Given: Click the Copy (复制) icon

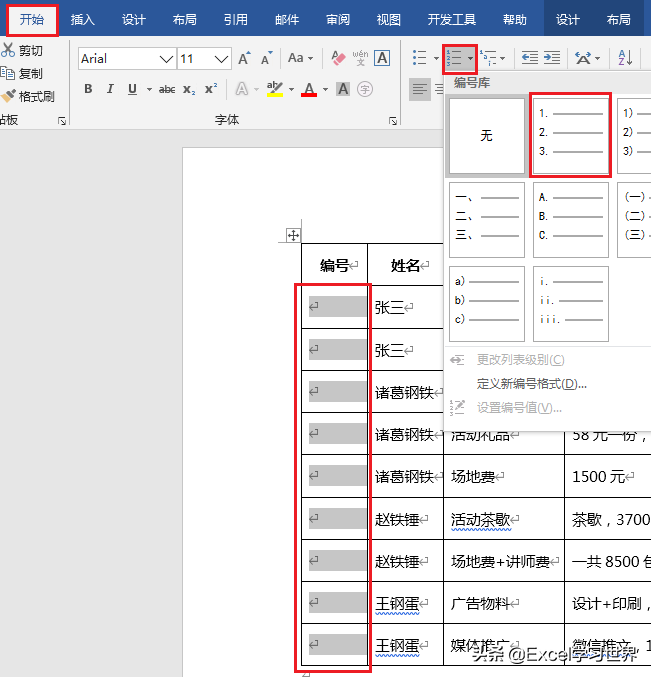Looking at the screenshot, I should pyautogui.click(x=8, y=73).
